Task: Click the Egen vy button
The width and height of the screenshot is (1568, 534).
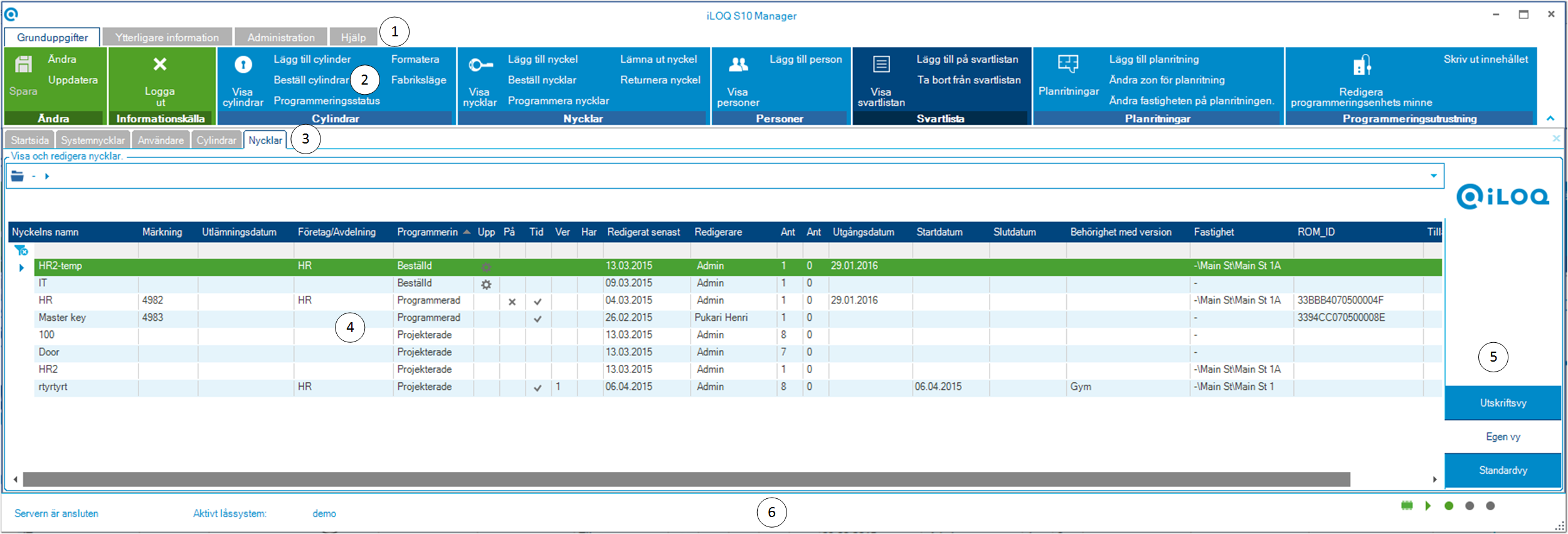Action: tap(1503, 437)
